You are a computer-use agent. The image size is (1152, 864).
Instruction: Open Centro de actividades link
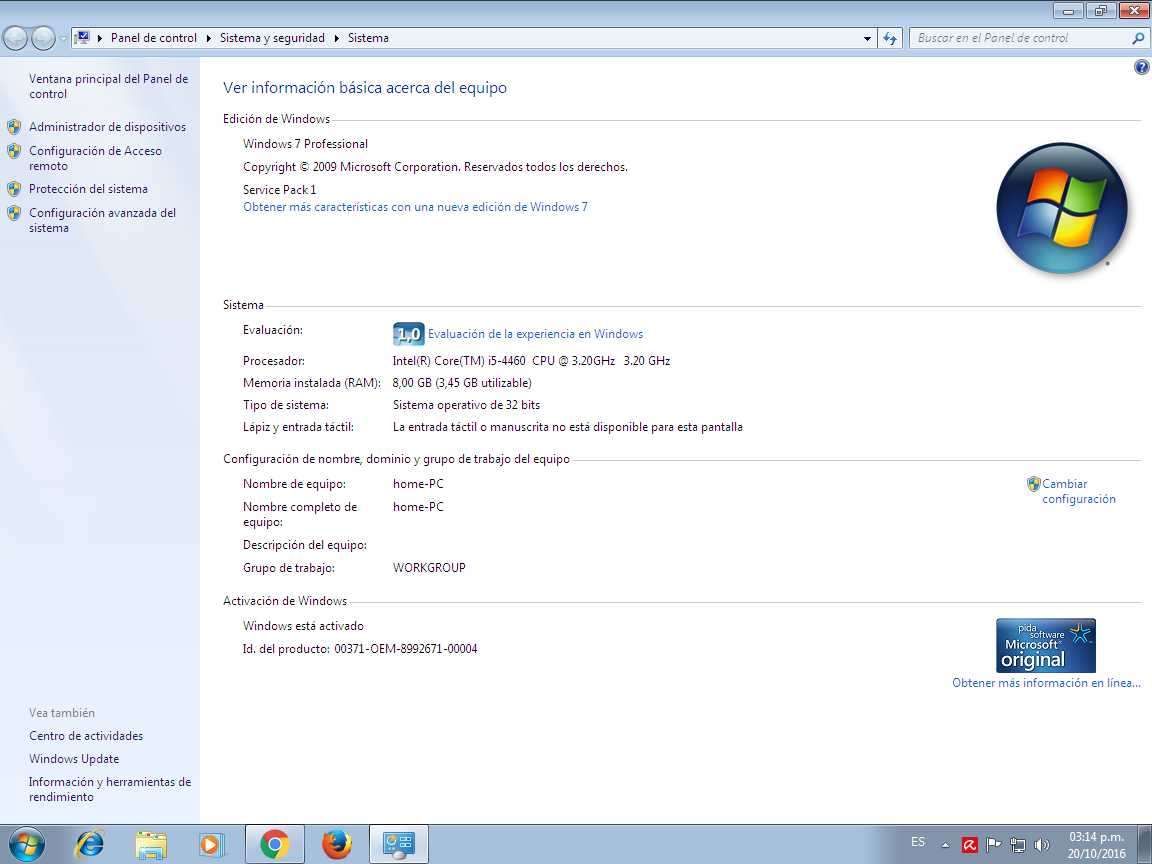[x=86, y=736]
